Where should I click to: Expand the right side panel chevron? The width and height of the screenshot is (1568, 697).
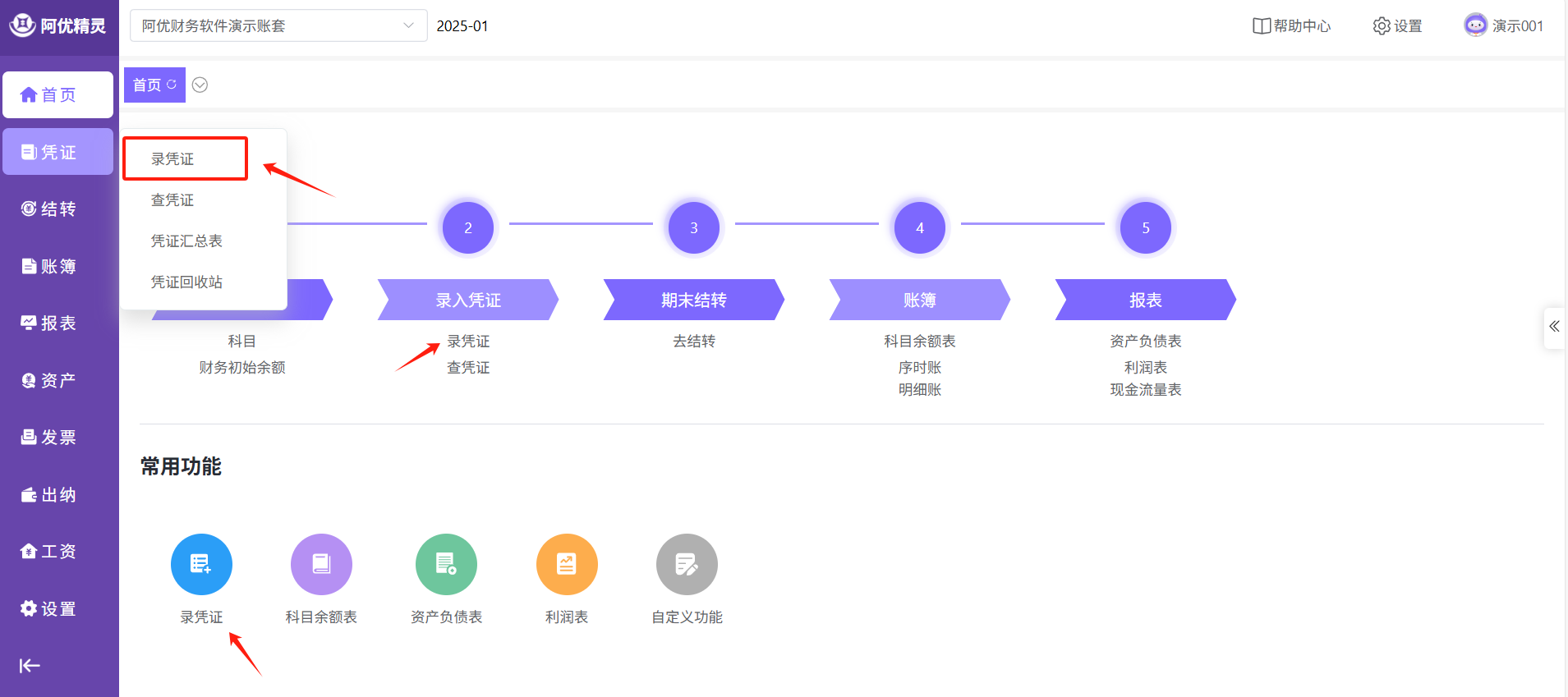(1554, 327)
